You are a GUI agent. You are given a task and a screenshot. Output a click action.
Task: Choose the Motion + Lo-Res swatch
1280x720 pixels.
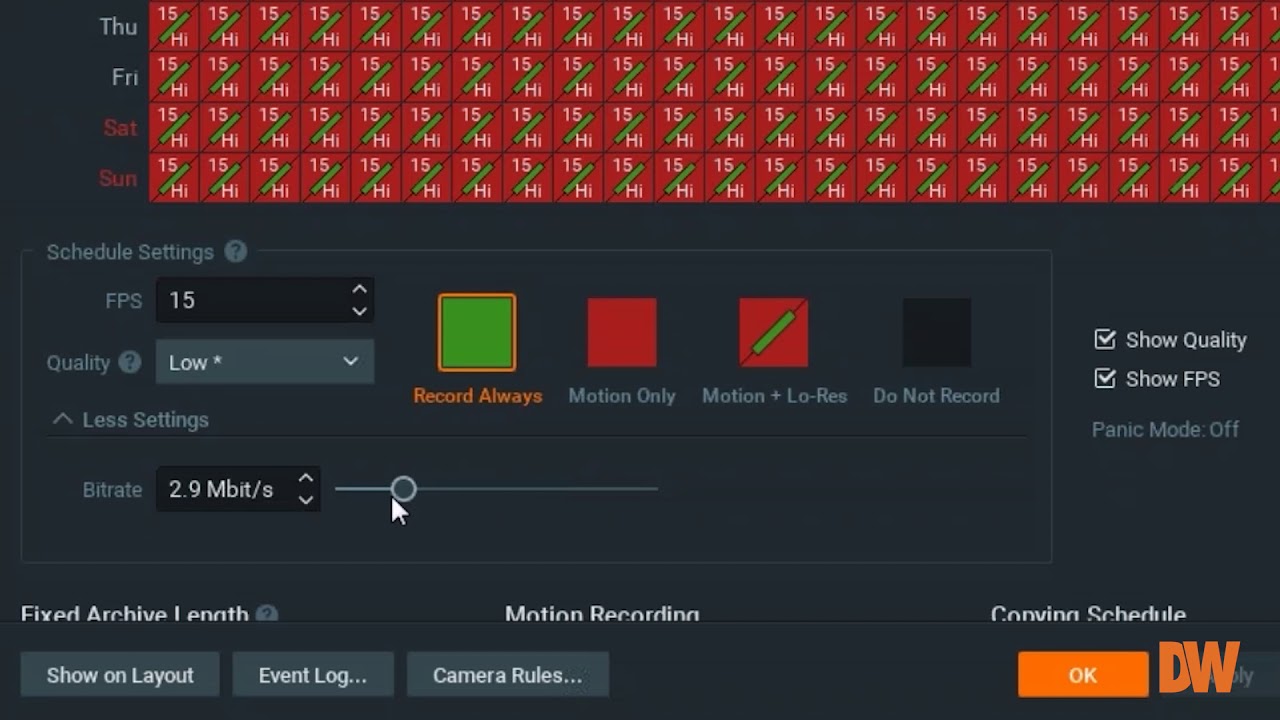(x=773, y=333)
